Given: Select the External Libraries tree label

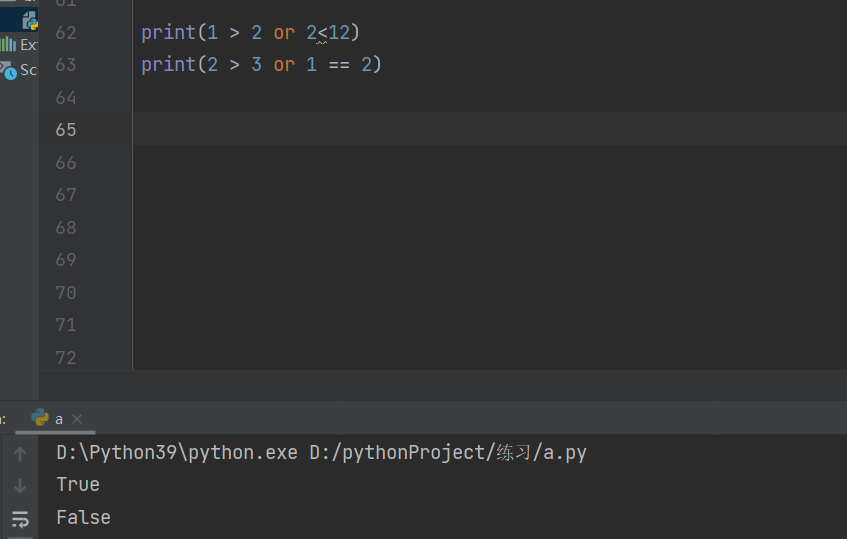Looking at the screenshot, I should tap(29, 45).
